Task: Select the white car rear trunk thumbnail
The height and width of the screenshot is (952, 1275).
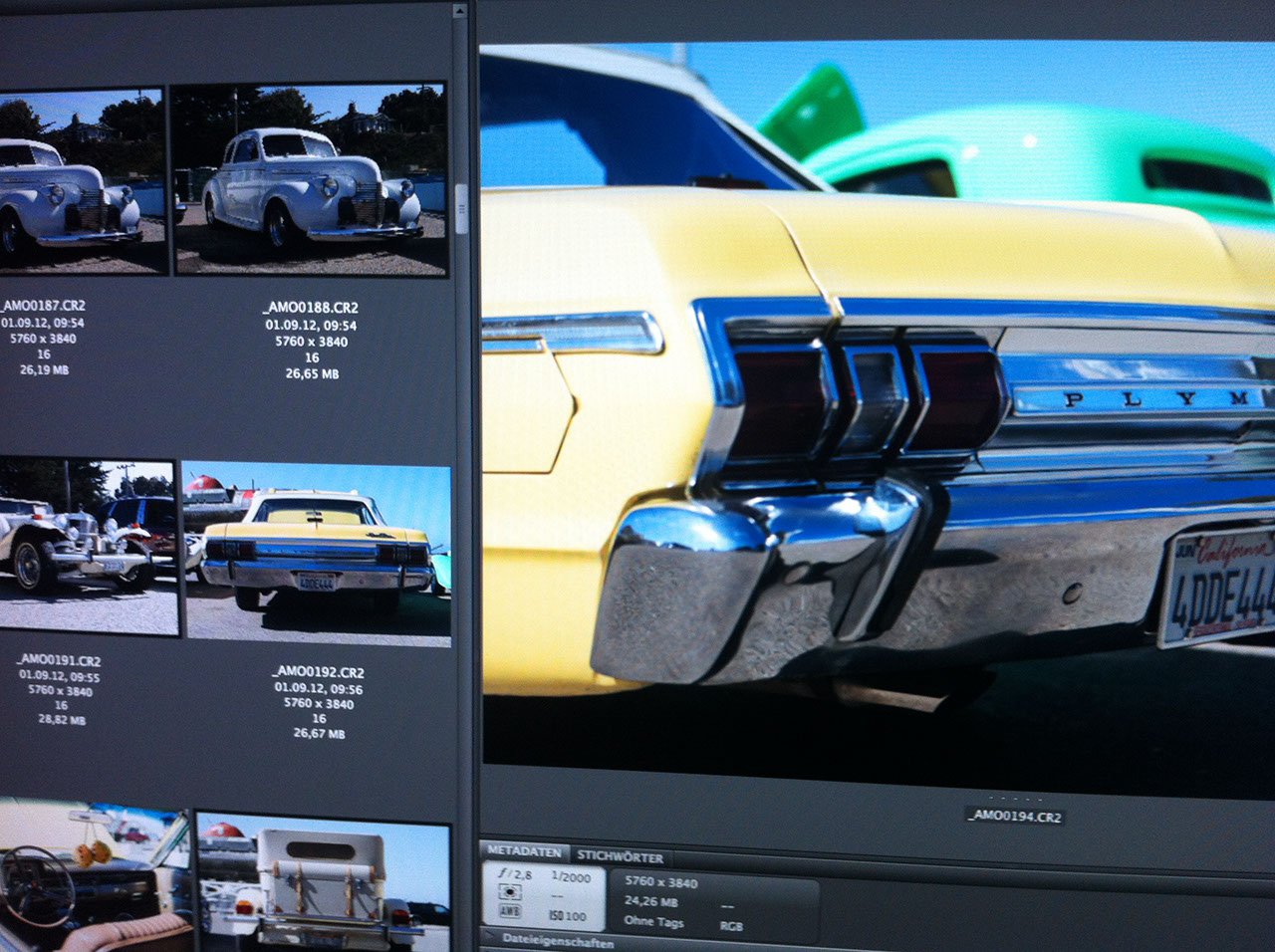Action: coord(324,882)
